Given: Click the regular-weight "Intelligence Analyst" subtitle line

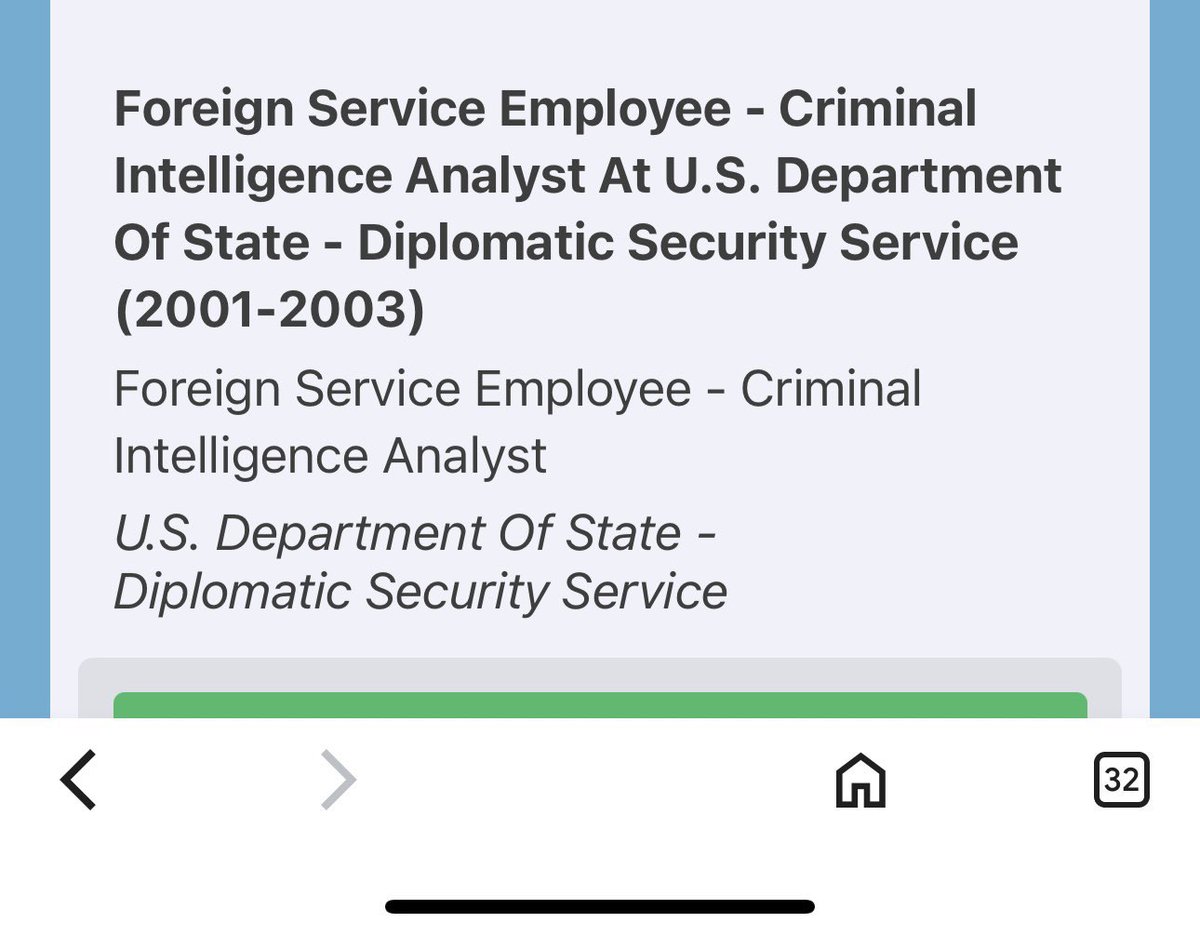Looking at the screenshot, I should 330,456.
